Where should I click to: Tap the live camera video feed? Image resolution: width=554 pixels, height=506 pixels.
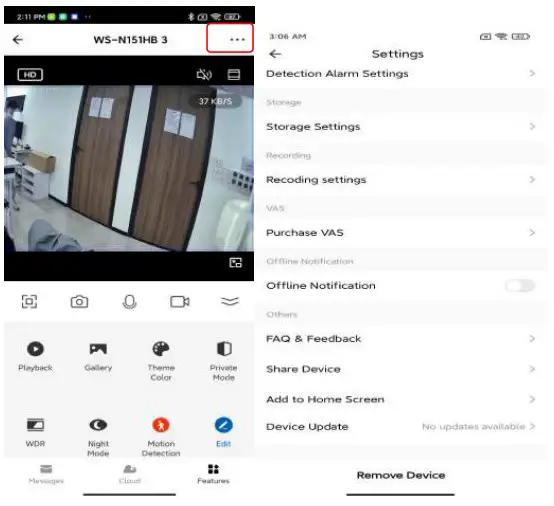(129, 168)
